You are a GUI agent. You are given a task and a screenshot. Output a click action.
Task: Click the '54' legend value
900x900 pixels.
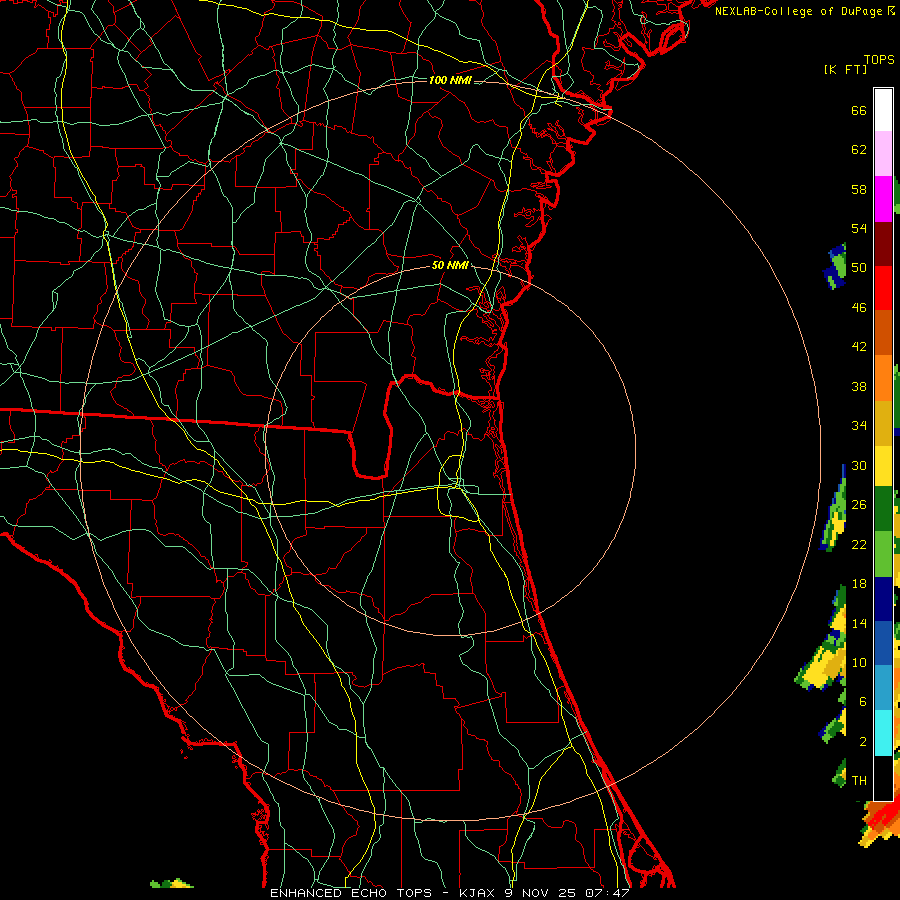(859, 228)
